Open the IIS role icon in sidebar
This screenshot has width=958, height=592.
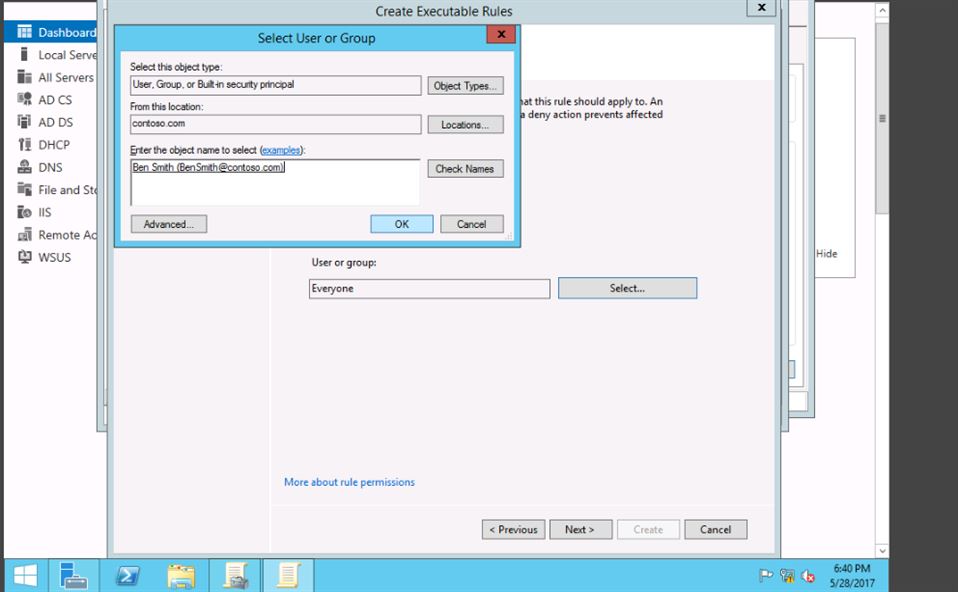[x=24, y=212]
